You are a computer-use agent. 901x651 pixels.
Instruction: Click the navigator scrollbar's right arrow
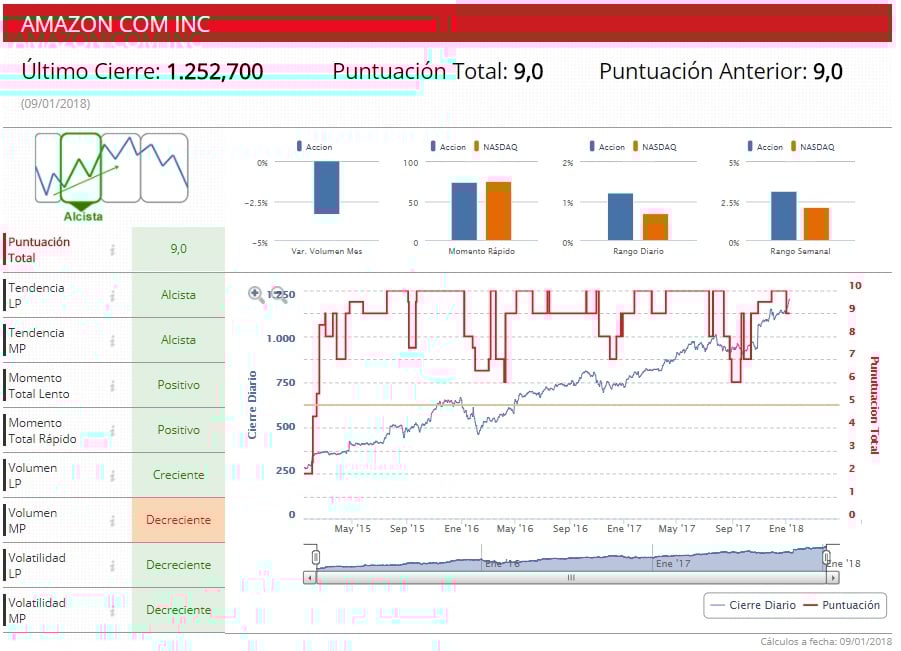pyautogui.click(x=833, y=577)
